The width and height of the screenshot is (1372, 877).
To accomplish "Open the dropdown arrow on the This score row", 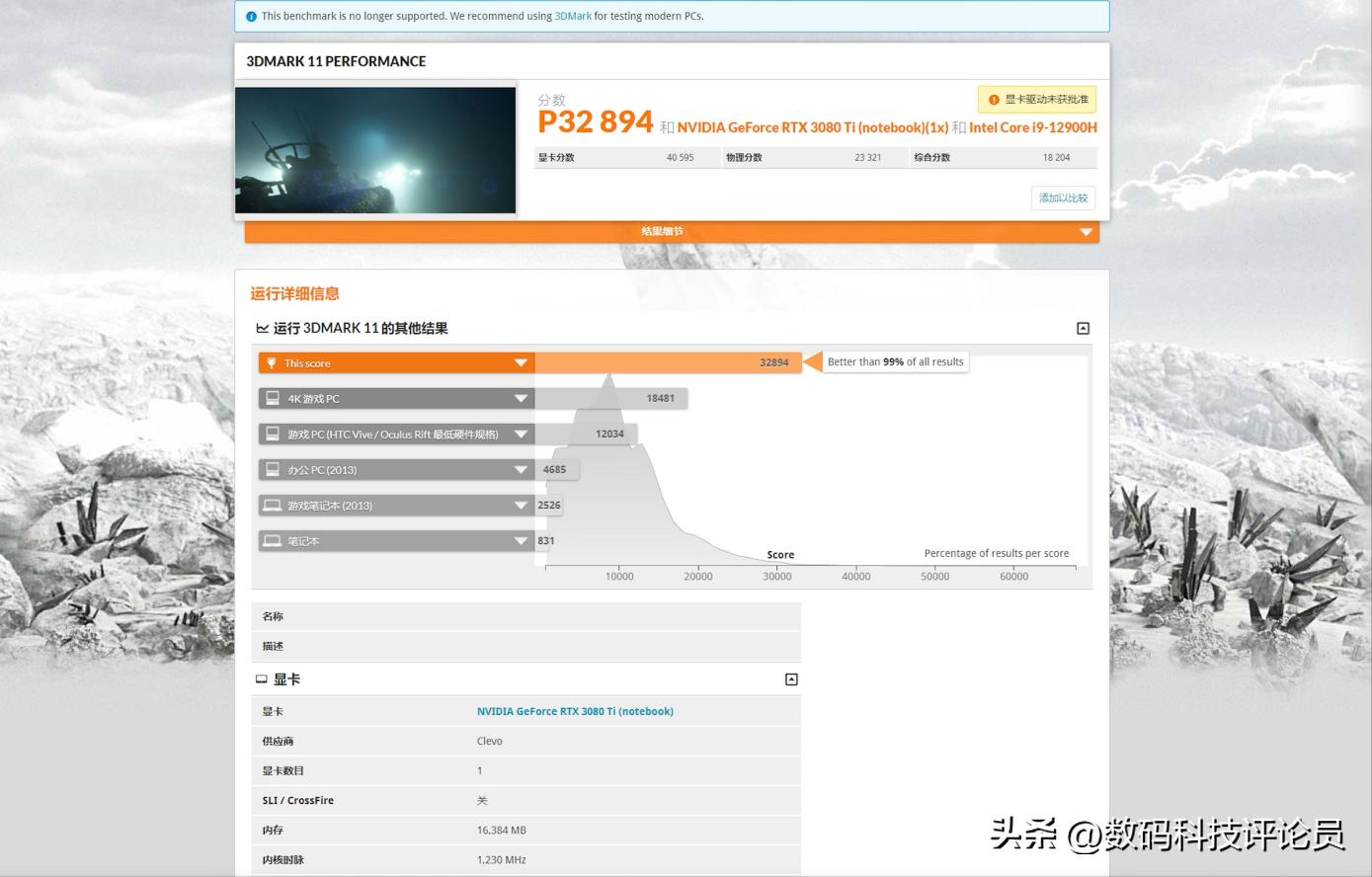I will (x=521, y=362).
